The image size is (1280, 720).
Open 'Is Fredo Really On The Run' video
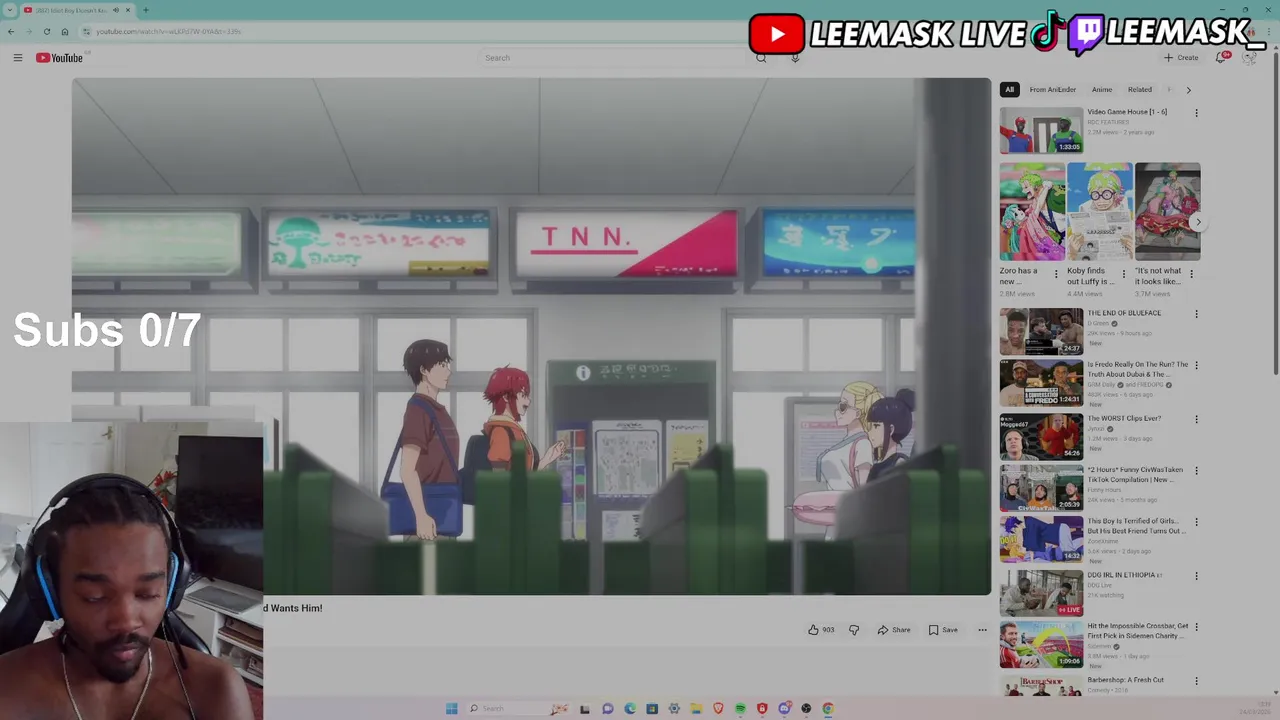pyautogui.click(x=1041, y=382)
